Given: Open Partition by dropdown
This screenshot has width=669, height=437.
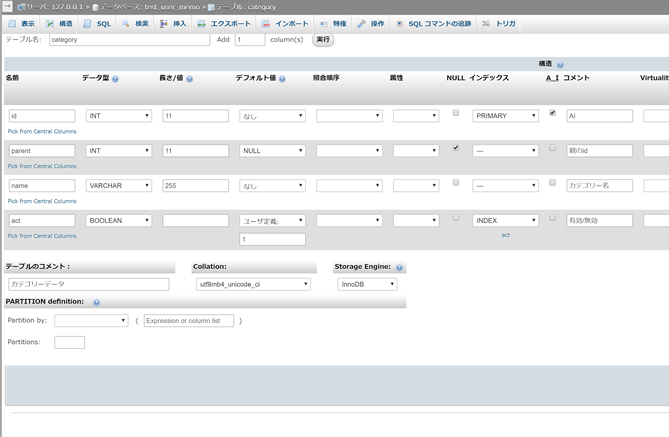Looking at the screenshot, I should click(91, 320).
